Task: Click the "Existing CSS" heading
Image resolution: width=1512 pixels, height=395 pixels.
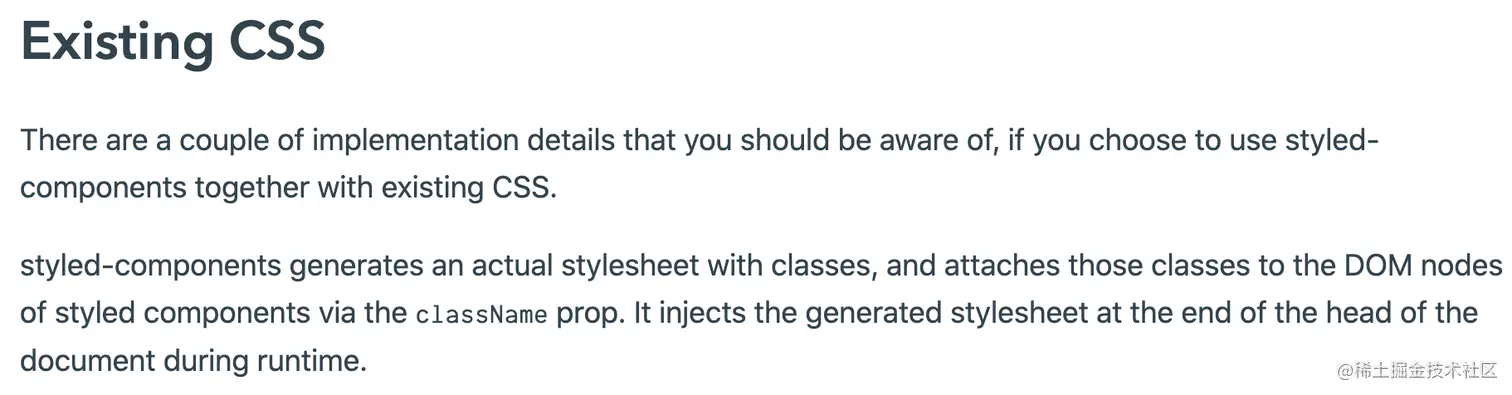Action: click(x=173, y=42)
